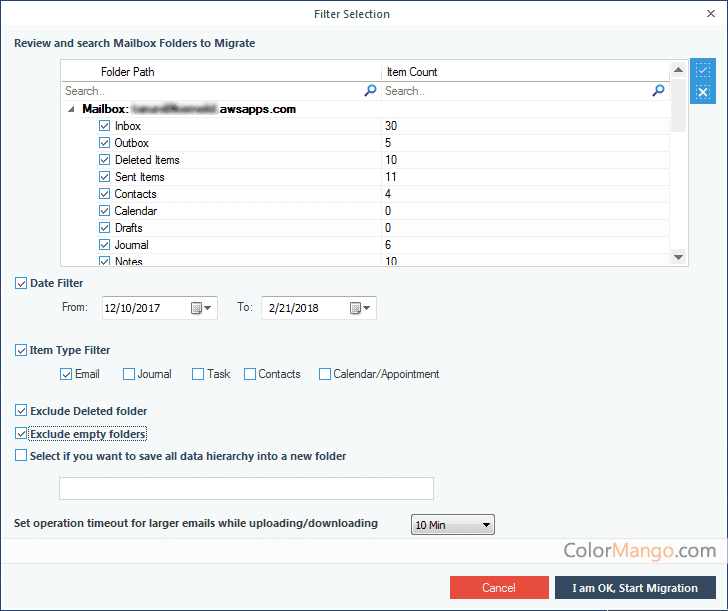Uncheck the Inbox folder checkbox
The image size is (728, 611).
105,126
